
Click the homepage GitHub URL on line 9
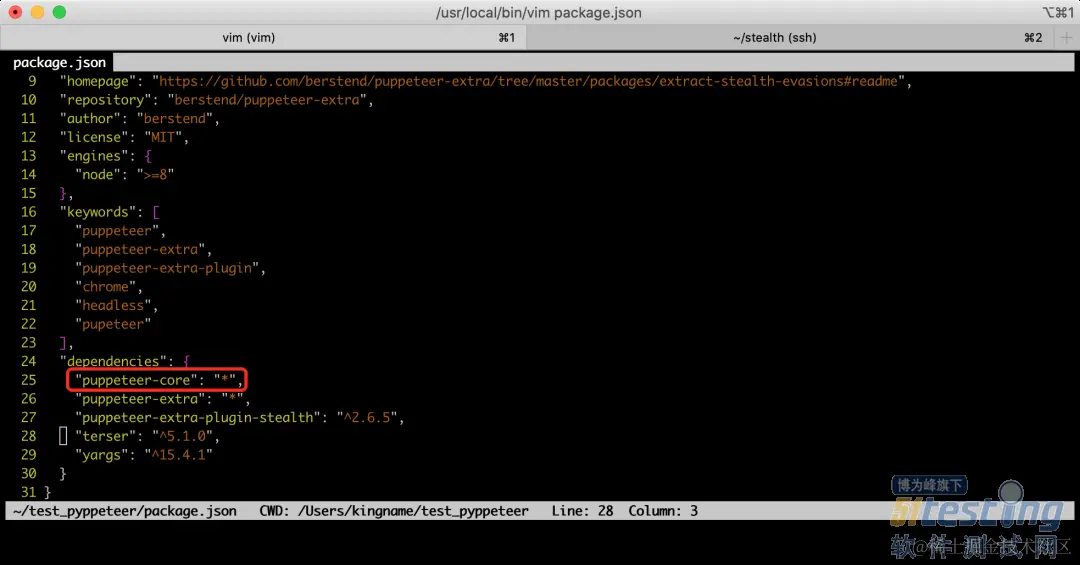(528, 81)
